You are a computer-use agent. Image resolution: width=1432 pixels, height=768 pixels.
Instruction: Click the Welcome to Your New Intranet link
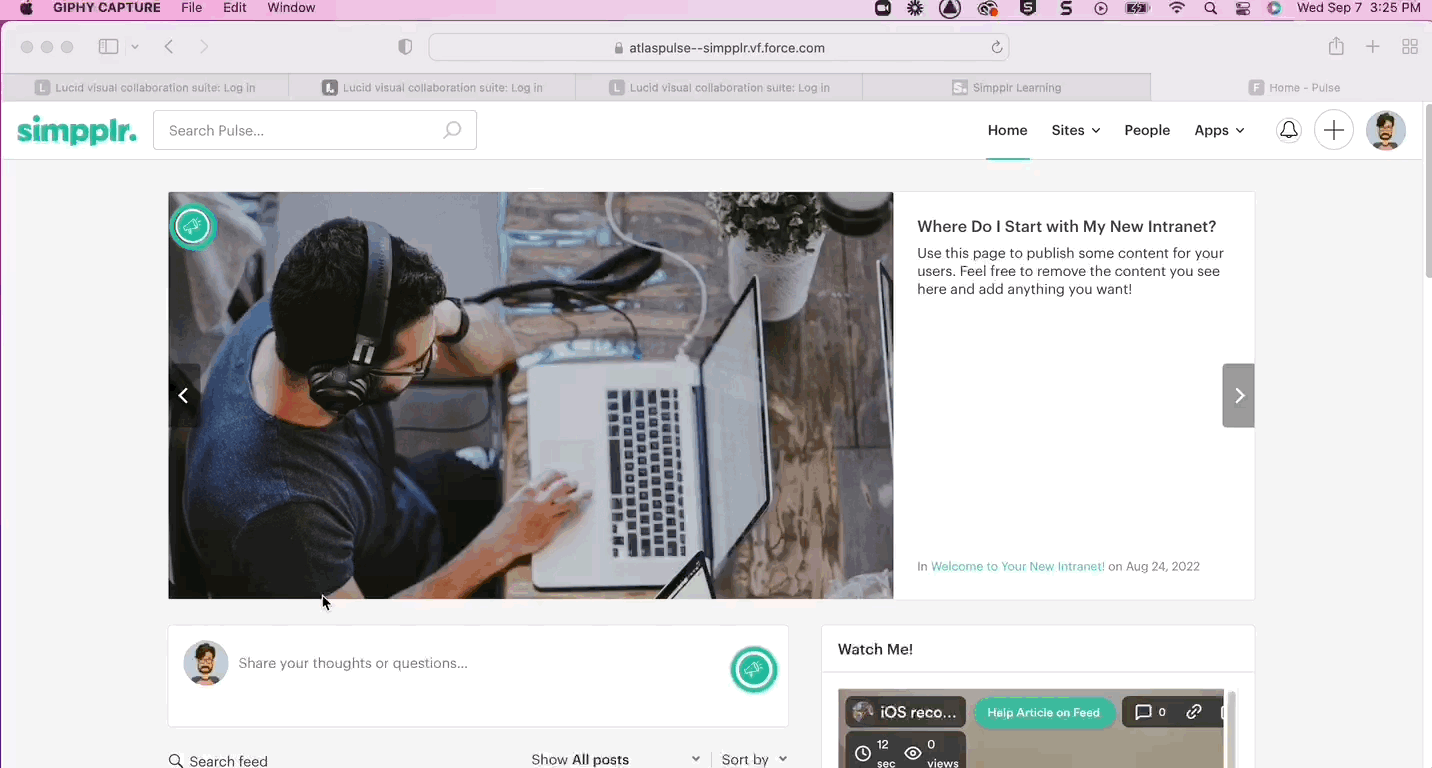[1017, 566]
